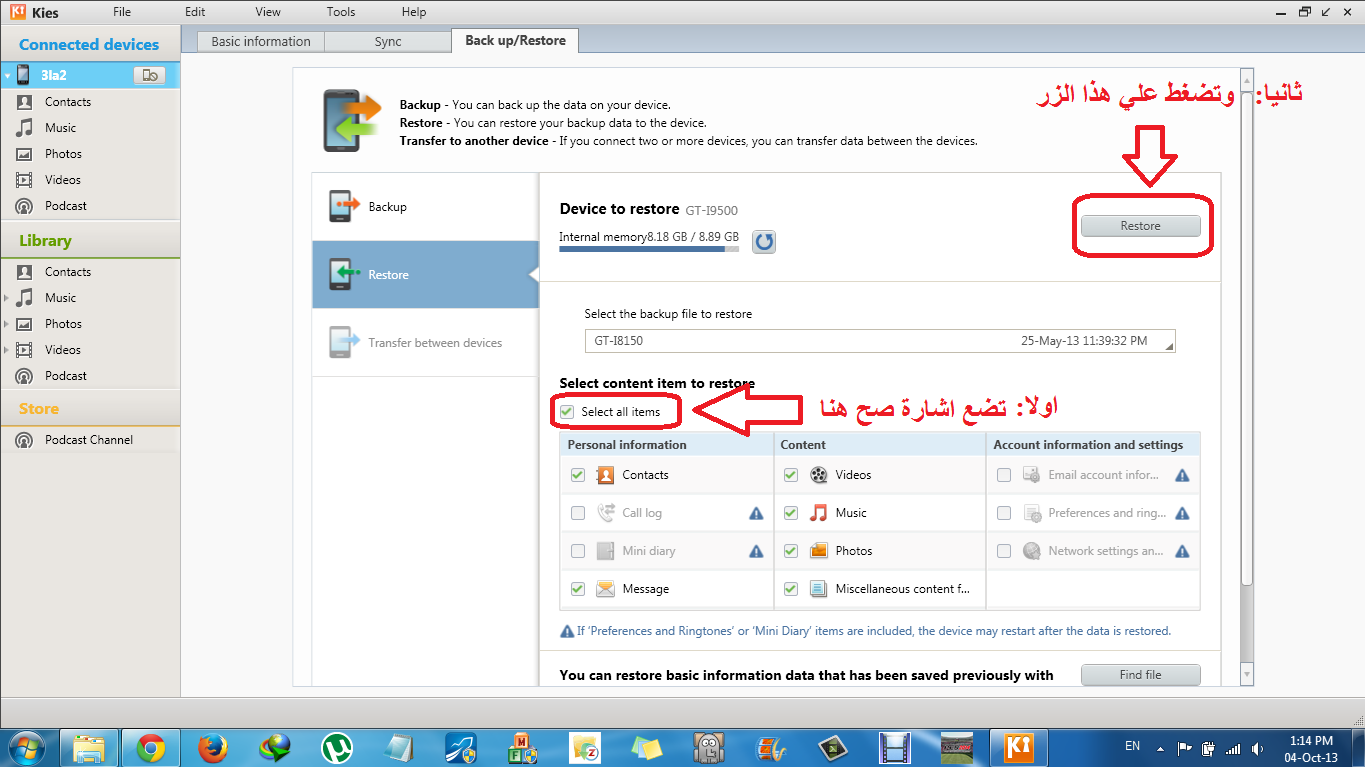1365x767 pixels.
Task: Open the Tools menu
Action: (x=341, y=12)
